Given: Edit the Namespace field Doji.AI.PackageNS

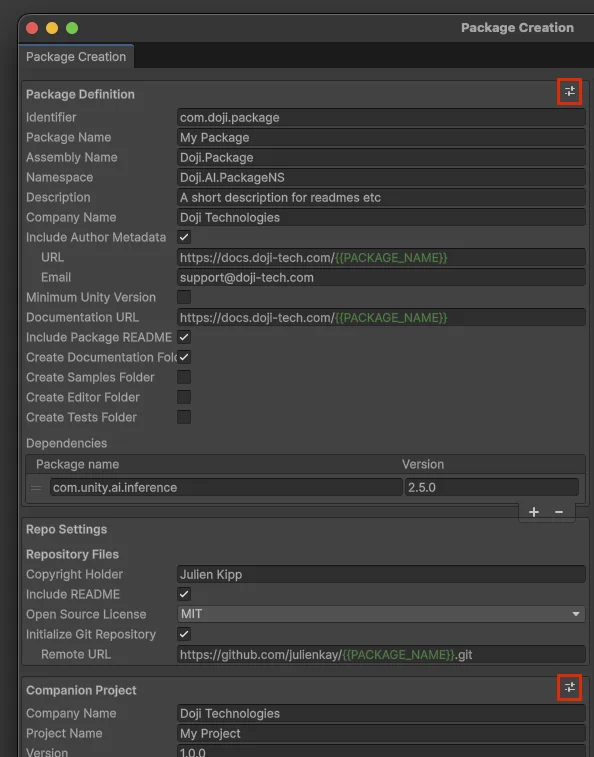Looking at the screenshot, I should point(381,177).
